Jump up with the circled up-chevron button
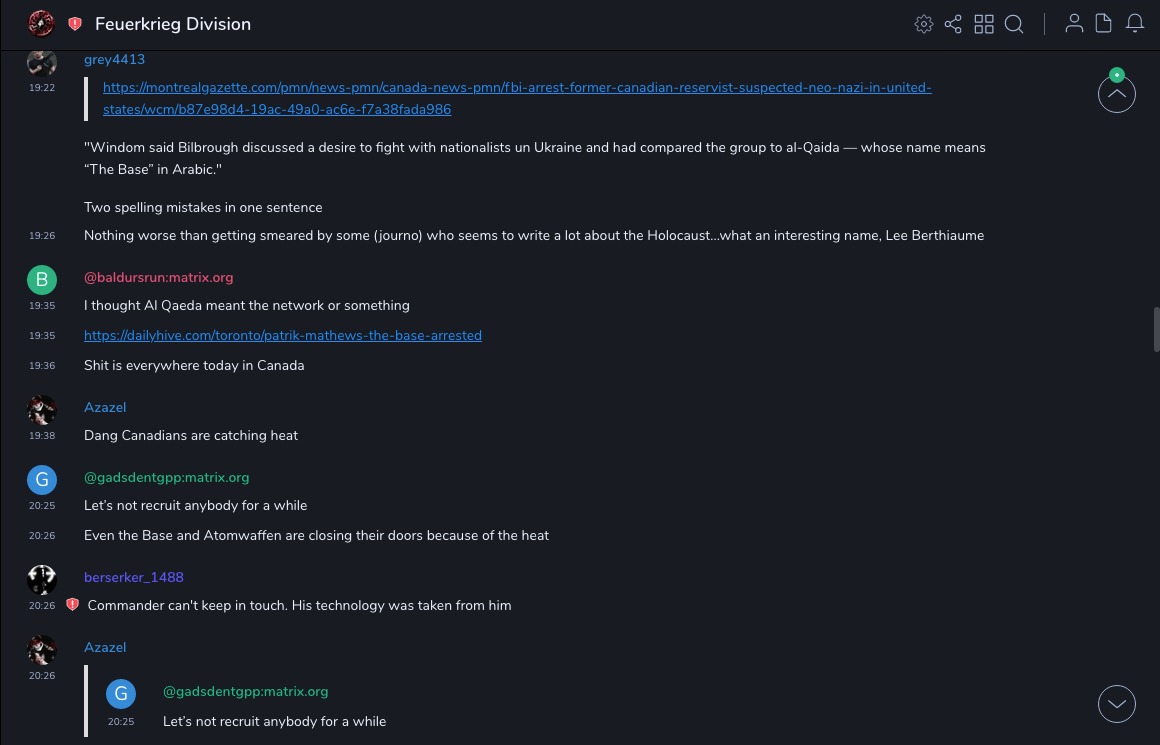 pos(1117,95)
